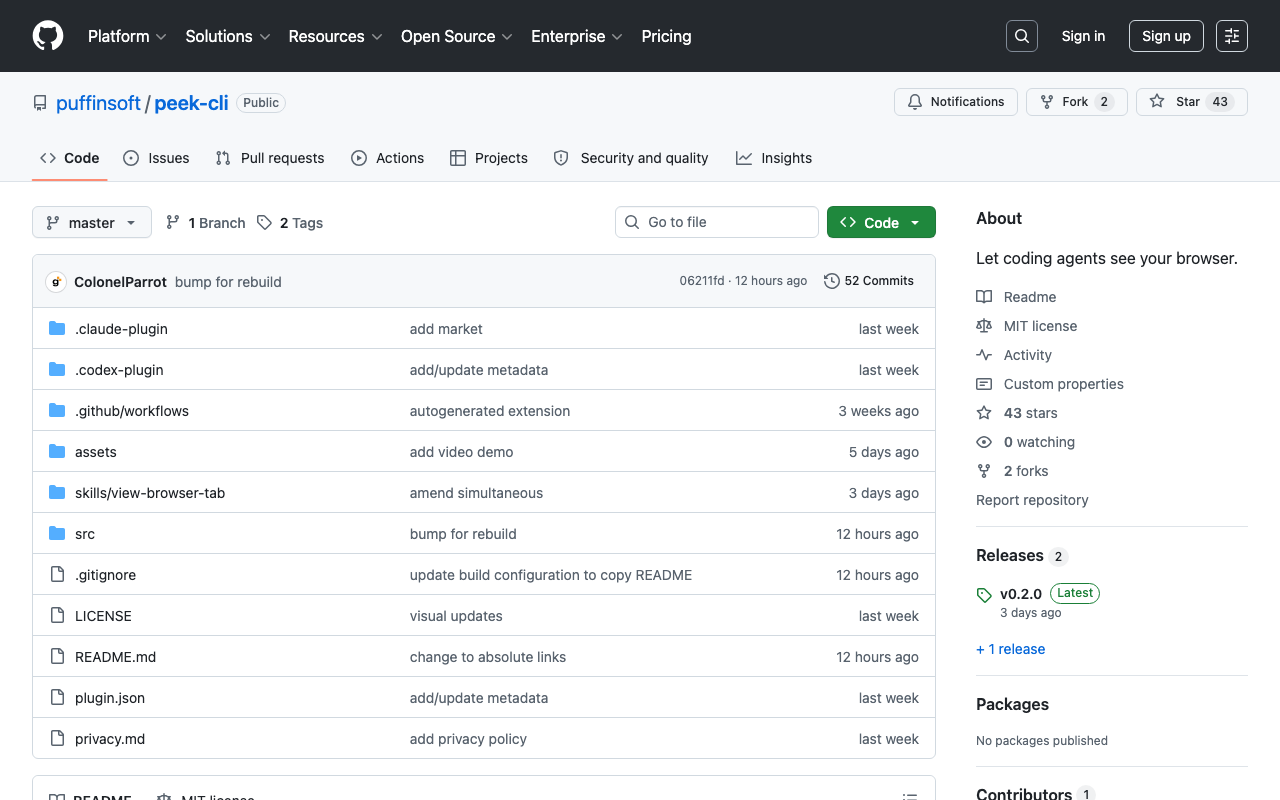This screenshot has height=800, width=1280.
Task: Click the history clock icon by 52 Commits
Action: [831, 281]
